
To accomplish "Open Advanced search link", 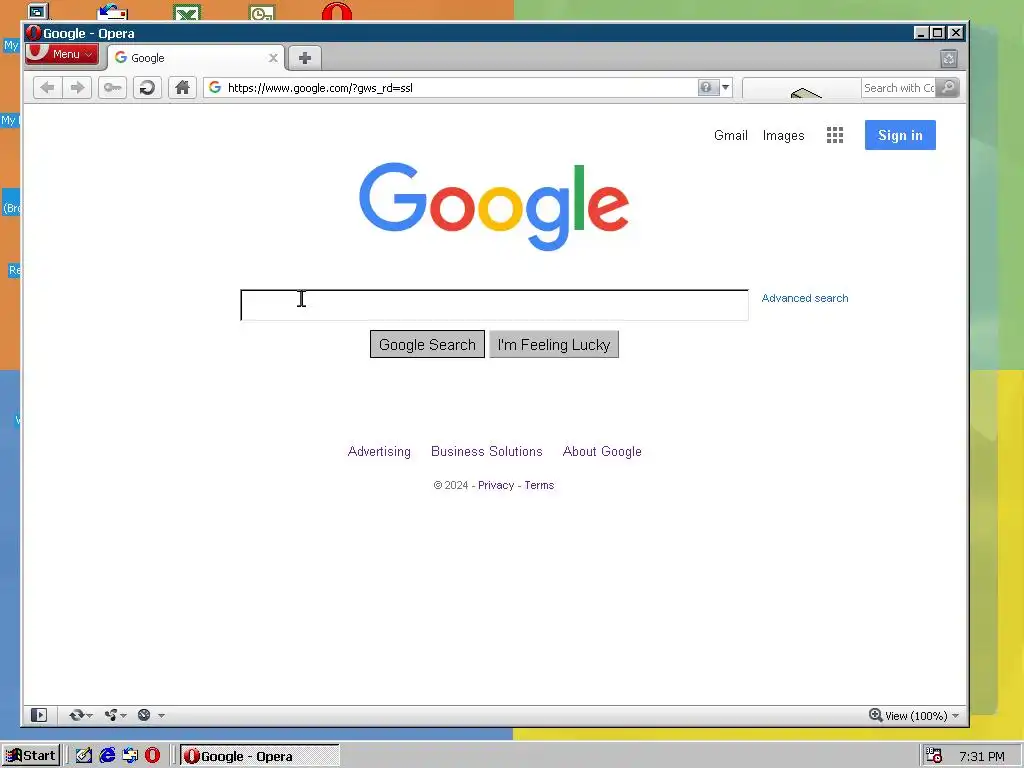I will 805,298.
